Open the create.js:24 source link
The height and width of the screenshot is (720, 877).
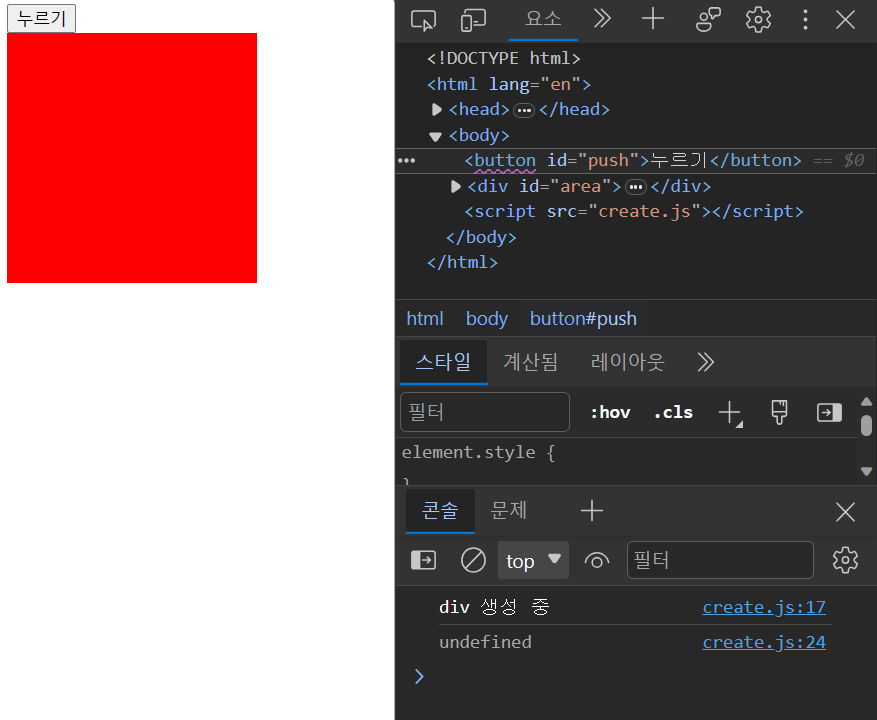click(764, 643)
